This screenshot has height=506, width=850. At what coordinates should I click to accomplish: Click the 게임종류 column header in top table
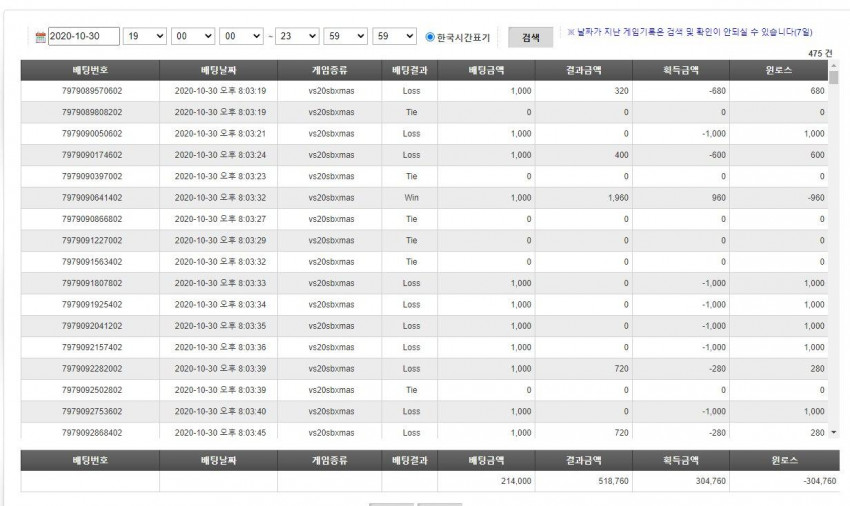click(x=330, y=71)
